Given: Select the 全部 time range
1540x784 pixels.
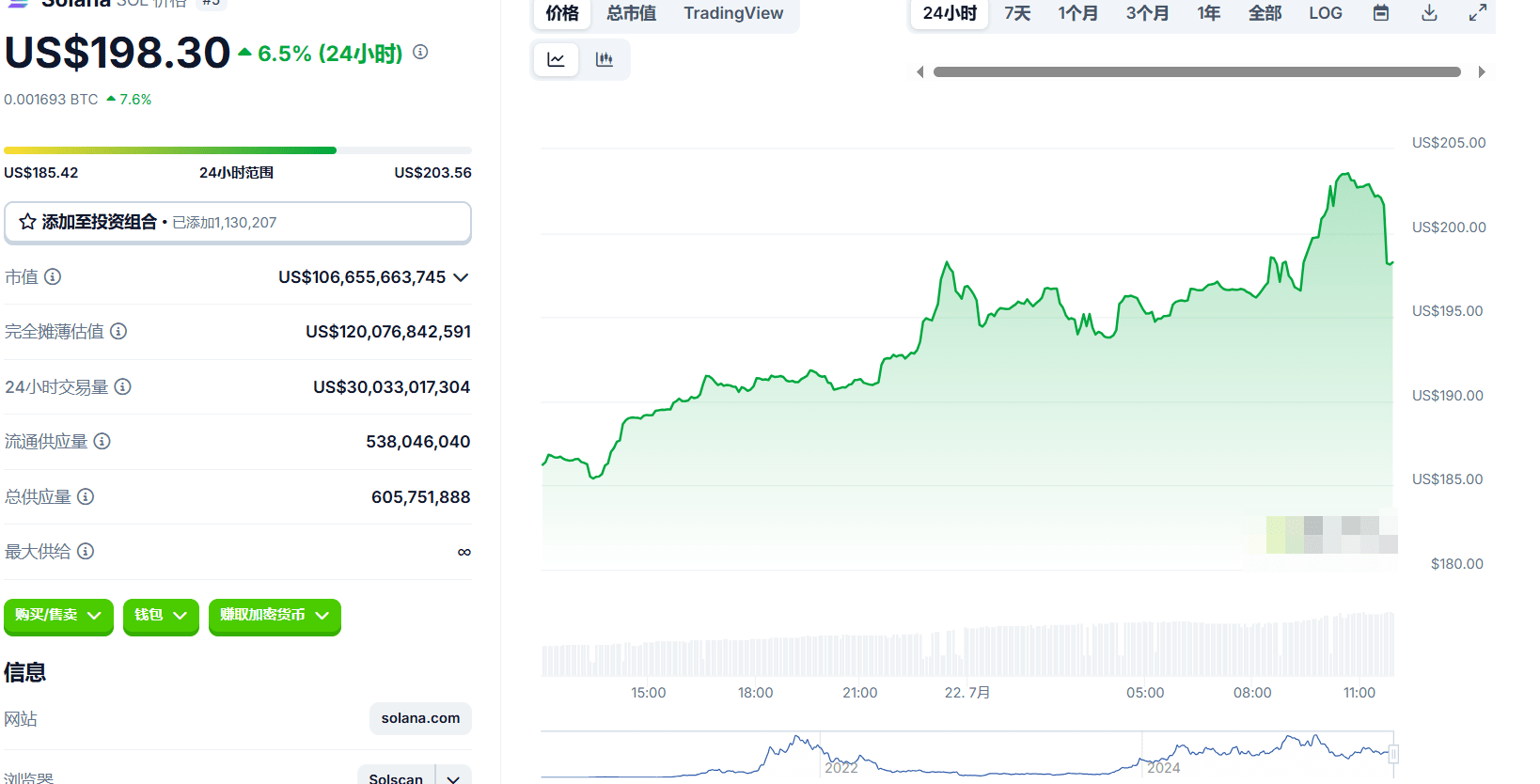Looking at the screenshot, I should (x=1265, y=13).
